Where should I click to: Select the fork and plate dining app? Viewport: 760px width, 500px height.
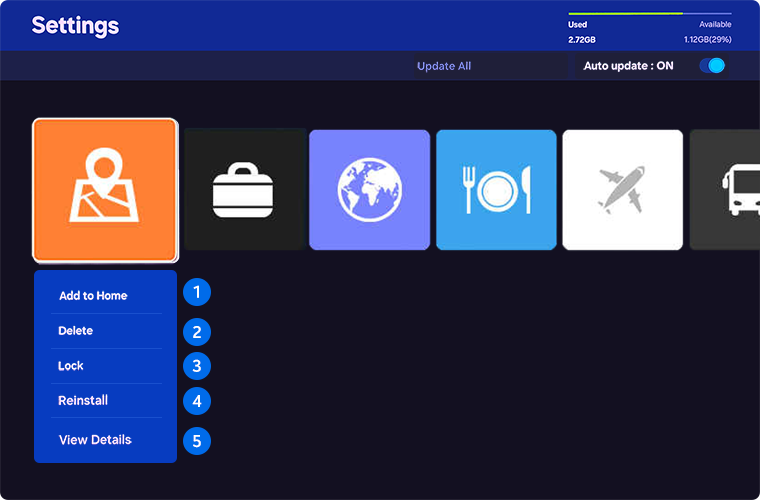[x=496, y=190]
